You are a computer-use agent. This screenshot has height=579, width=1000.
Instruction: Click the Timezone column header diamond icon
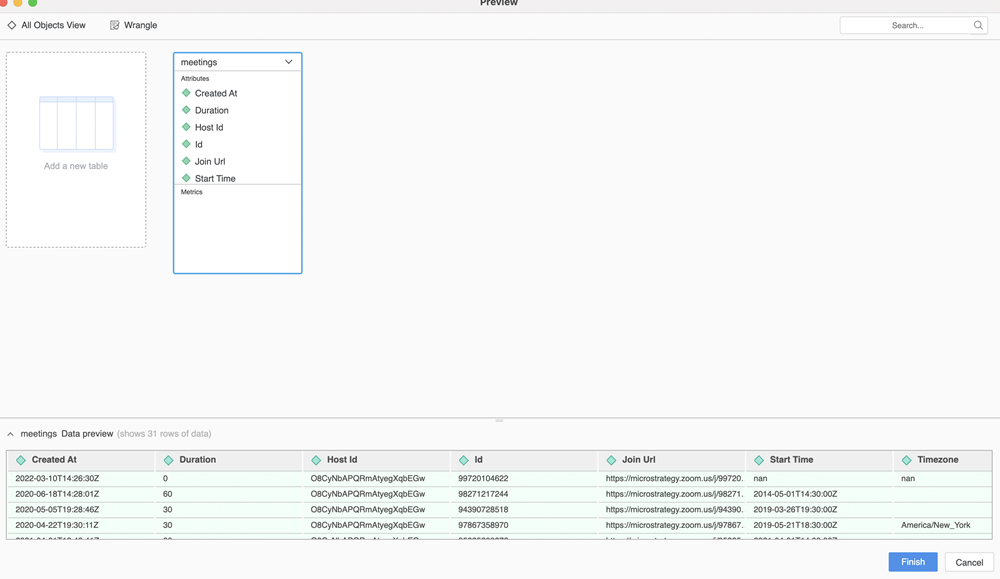[906, 460]
